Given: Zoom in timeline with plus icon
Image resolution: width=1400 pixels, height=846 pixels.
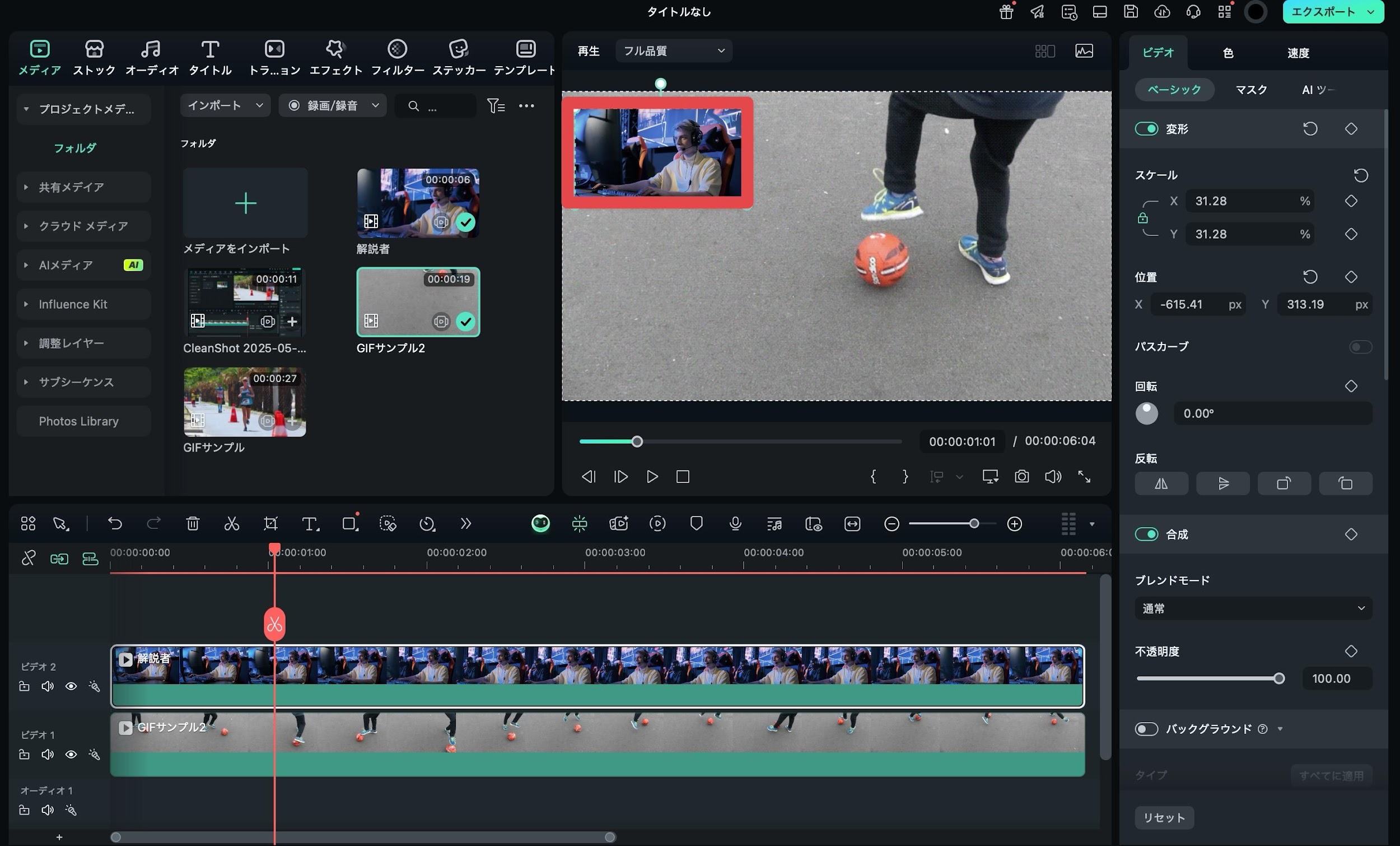Looking at the screenshot, I should click(x=1014, y=524).
